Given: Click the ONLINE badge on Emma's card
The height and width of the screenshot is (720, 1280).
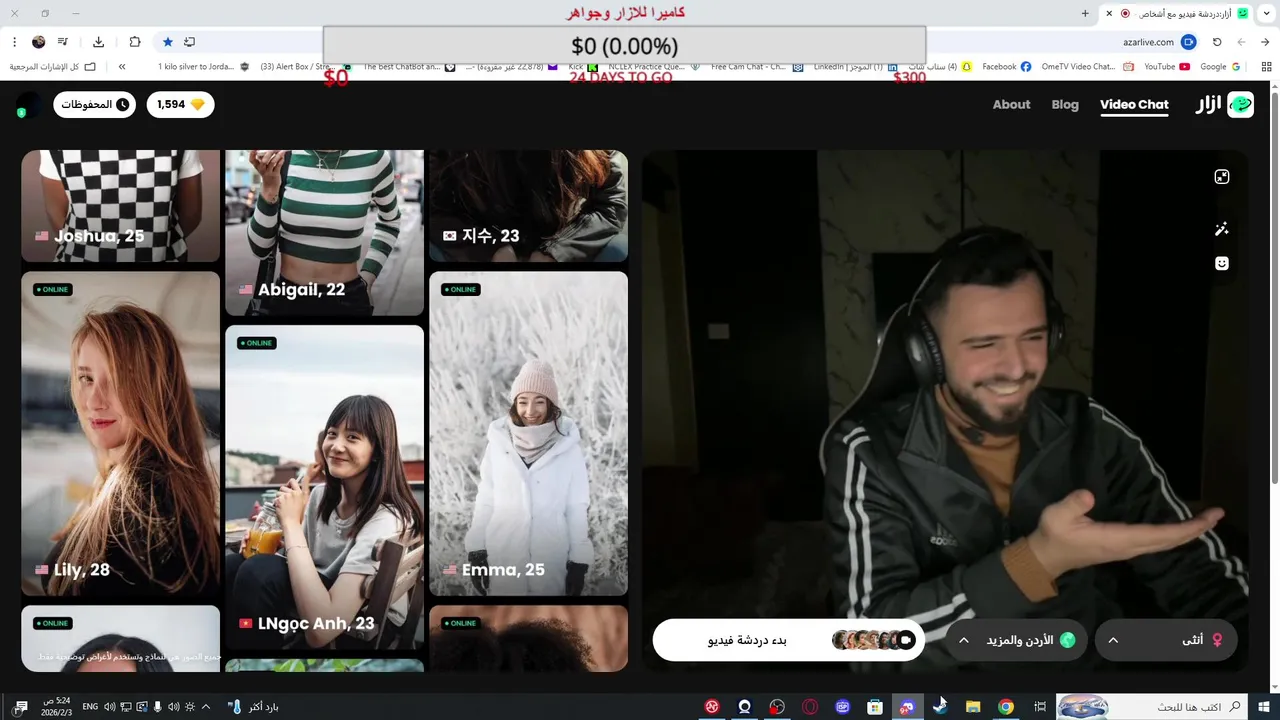Looking at the screenshot, I should pyautogui.click(x=461, y=290).
